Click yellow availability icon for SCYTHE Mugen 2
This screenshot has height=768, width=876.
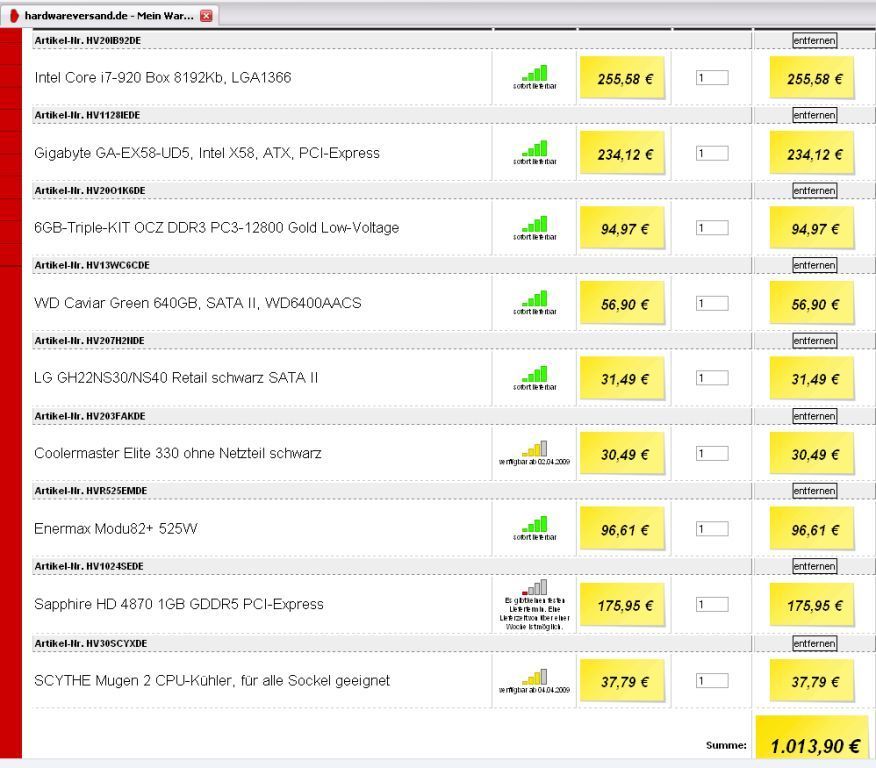[535, 677]
